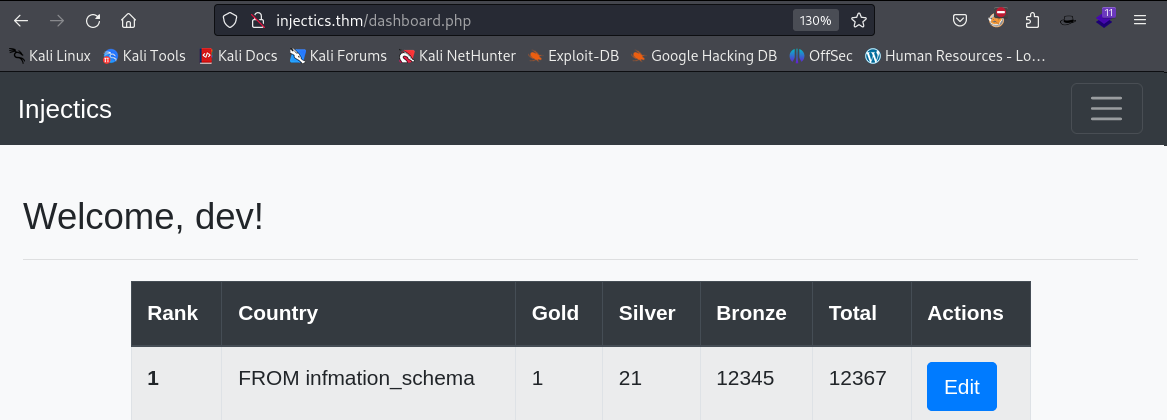Image resolution: width=1167 pixels, height=420 pixels.
Task: Open the Human Resources WordPress bookmark
Action: (x=956, y=56)
